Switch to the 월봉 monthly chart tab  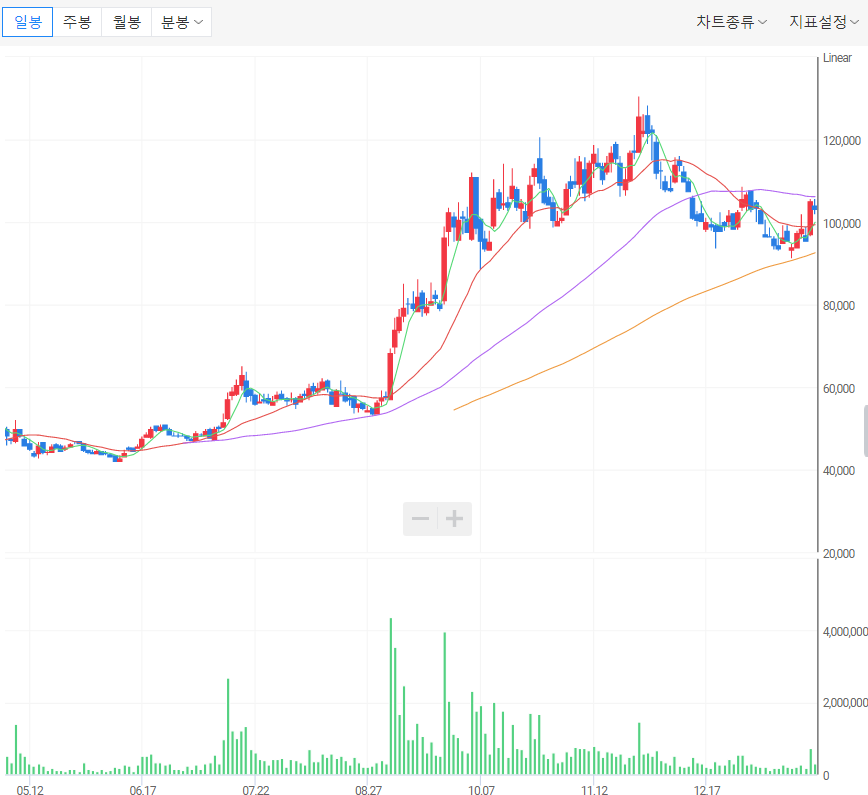pyautogui.click(x=127, y=22)
